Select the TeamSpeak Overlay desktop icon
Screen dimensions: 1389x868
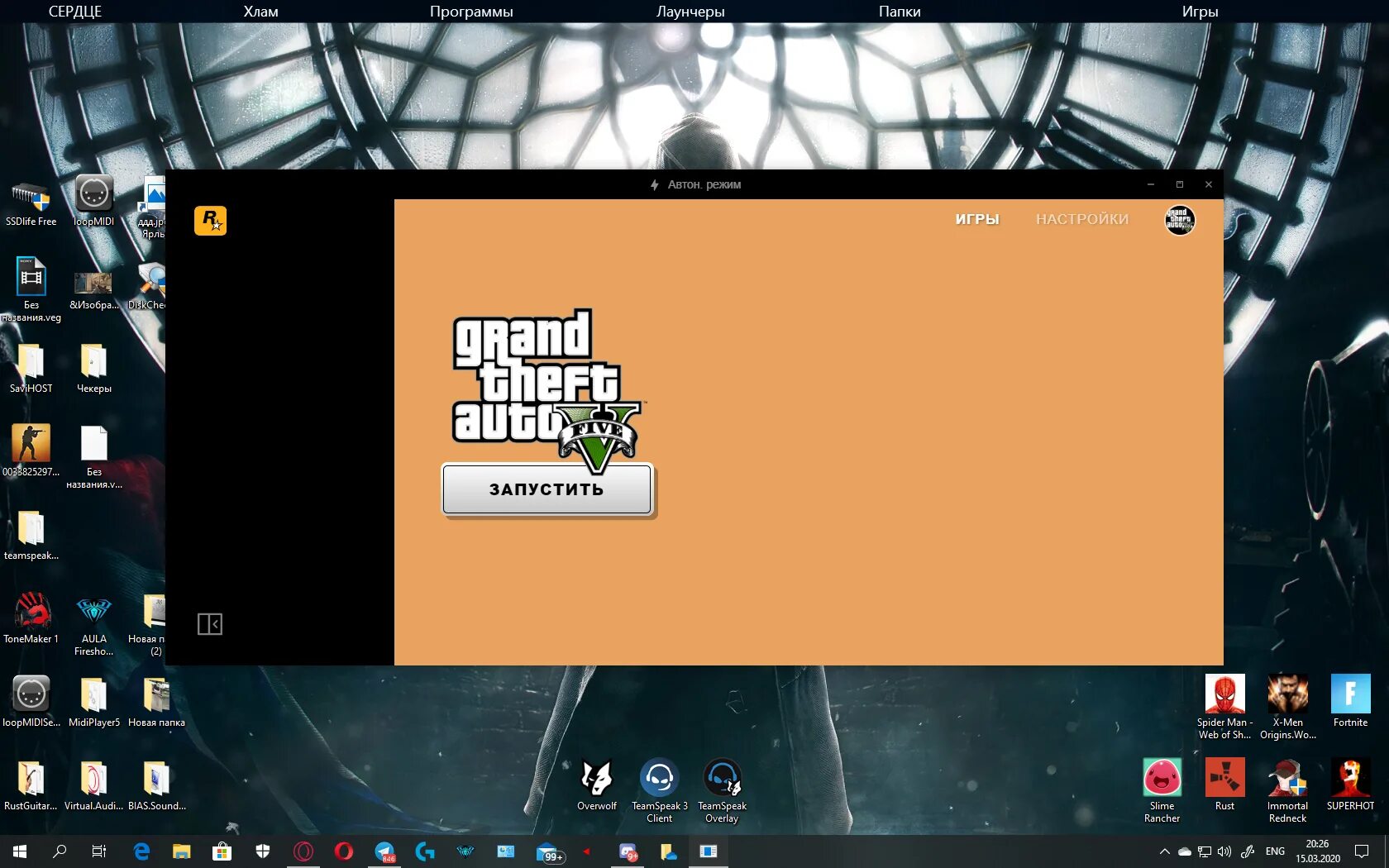(723, 791)
